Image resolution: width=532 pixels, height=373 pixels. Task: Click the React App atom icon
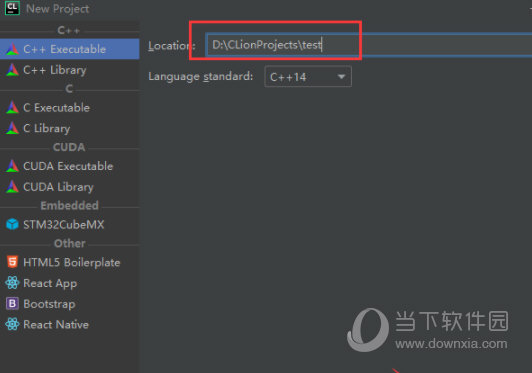pos(13,283)
